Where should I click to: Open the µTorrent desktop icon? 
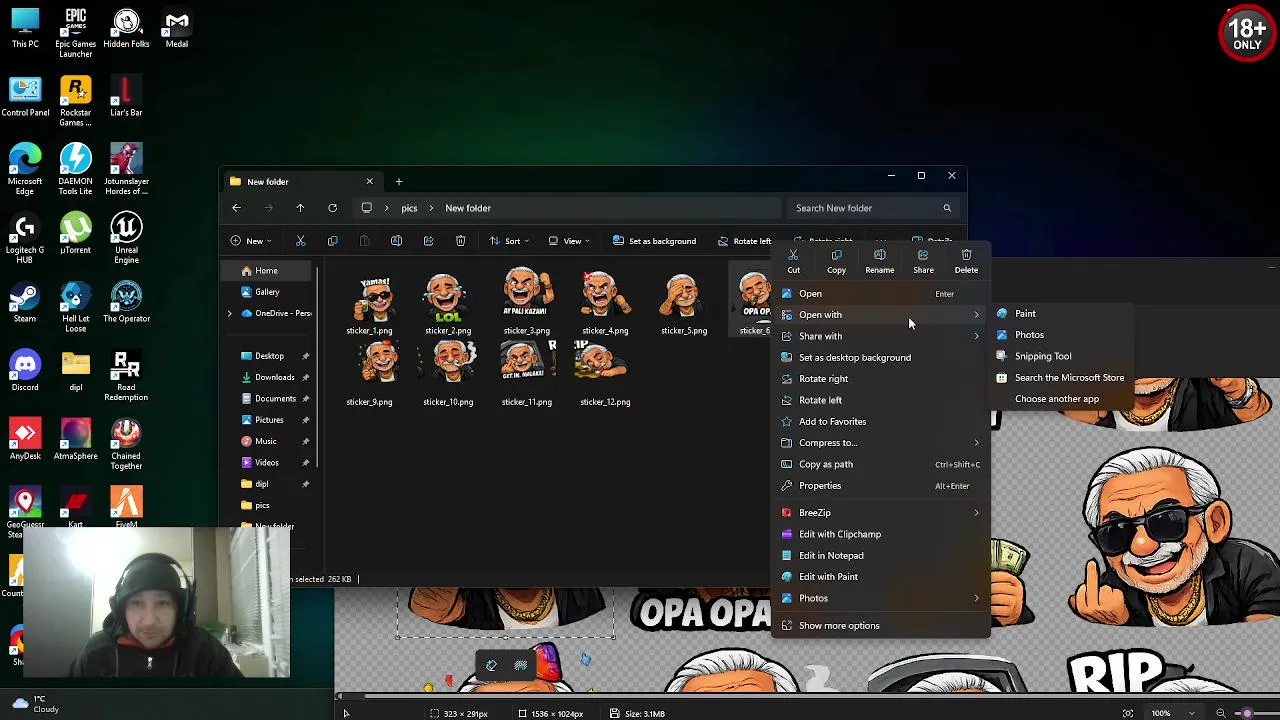click(x=75, y=234)
